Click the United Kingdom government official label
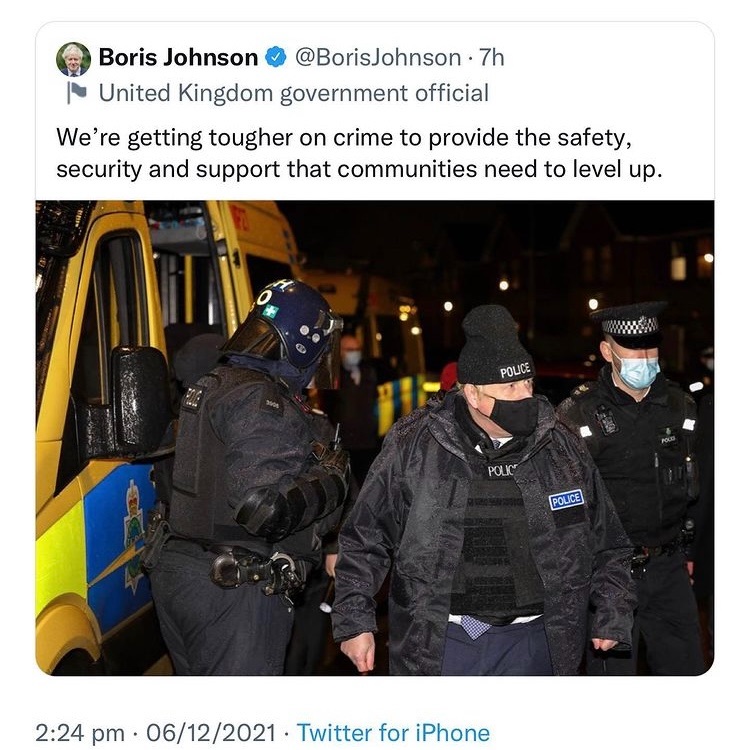 pos(294,93)
